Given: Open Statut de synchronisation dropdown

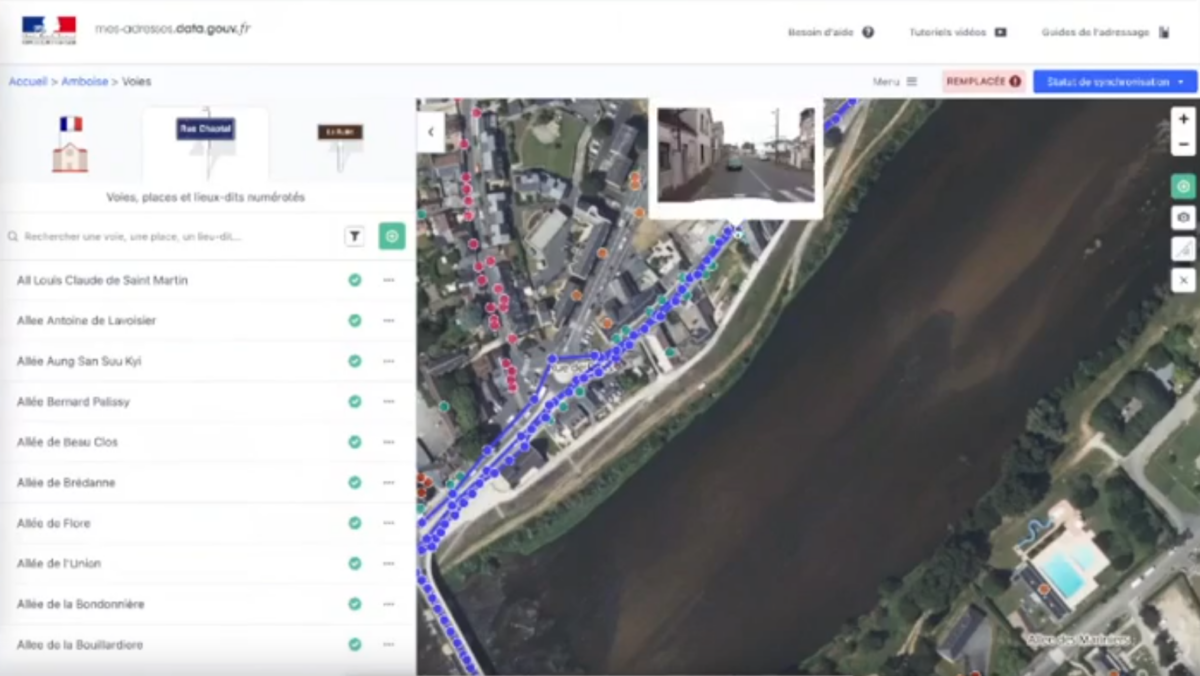Looking at the screenshot, I should click(x=1115, y=82).
